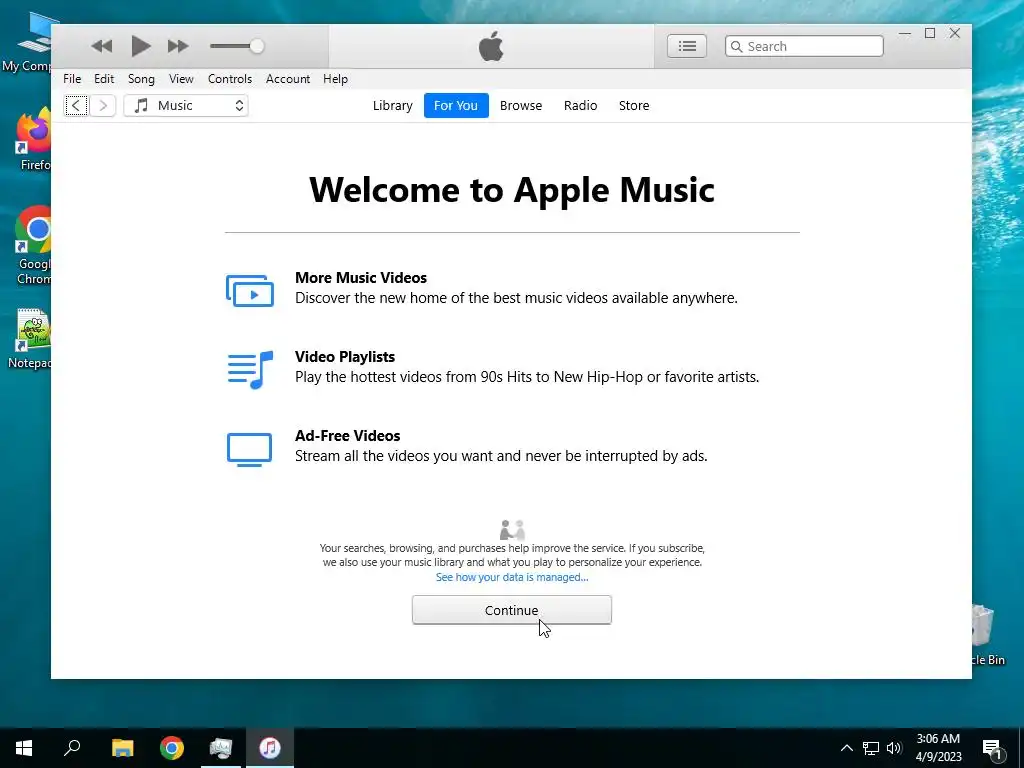Click the privacy handshake icon
The height and width of the screenshot is (768, 1024).
click(512, 530)
